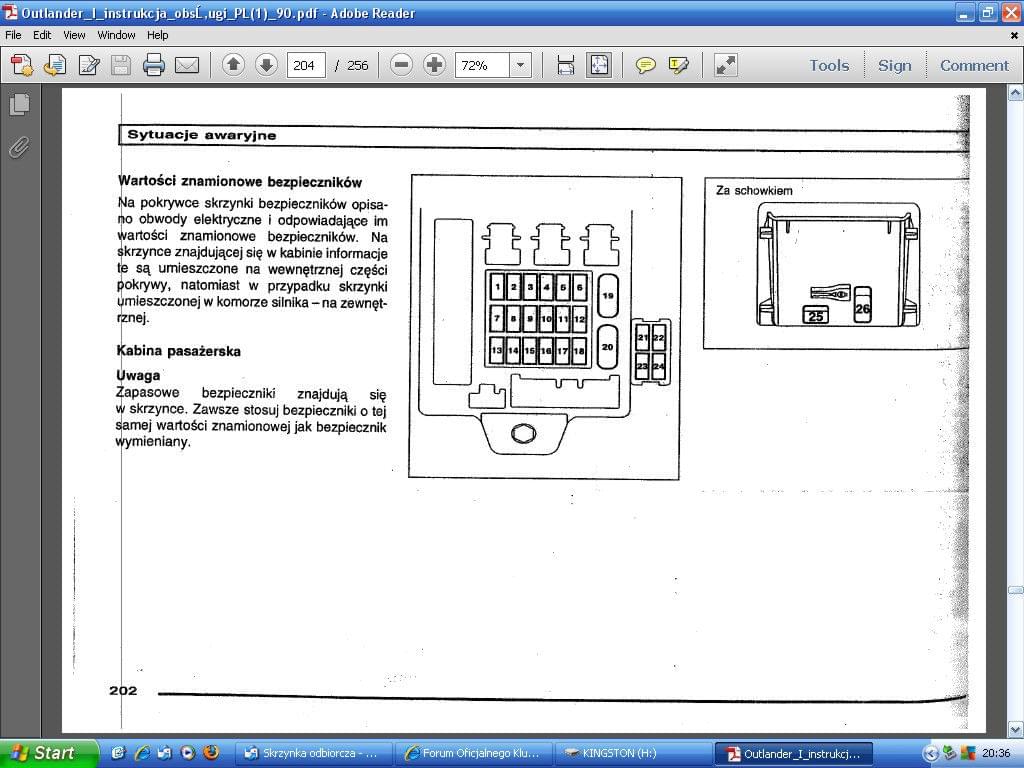The image size is (1024, 768).
Task: Launch Firefox from quick launch
Action: [211, 753]
